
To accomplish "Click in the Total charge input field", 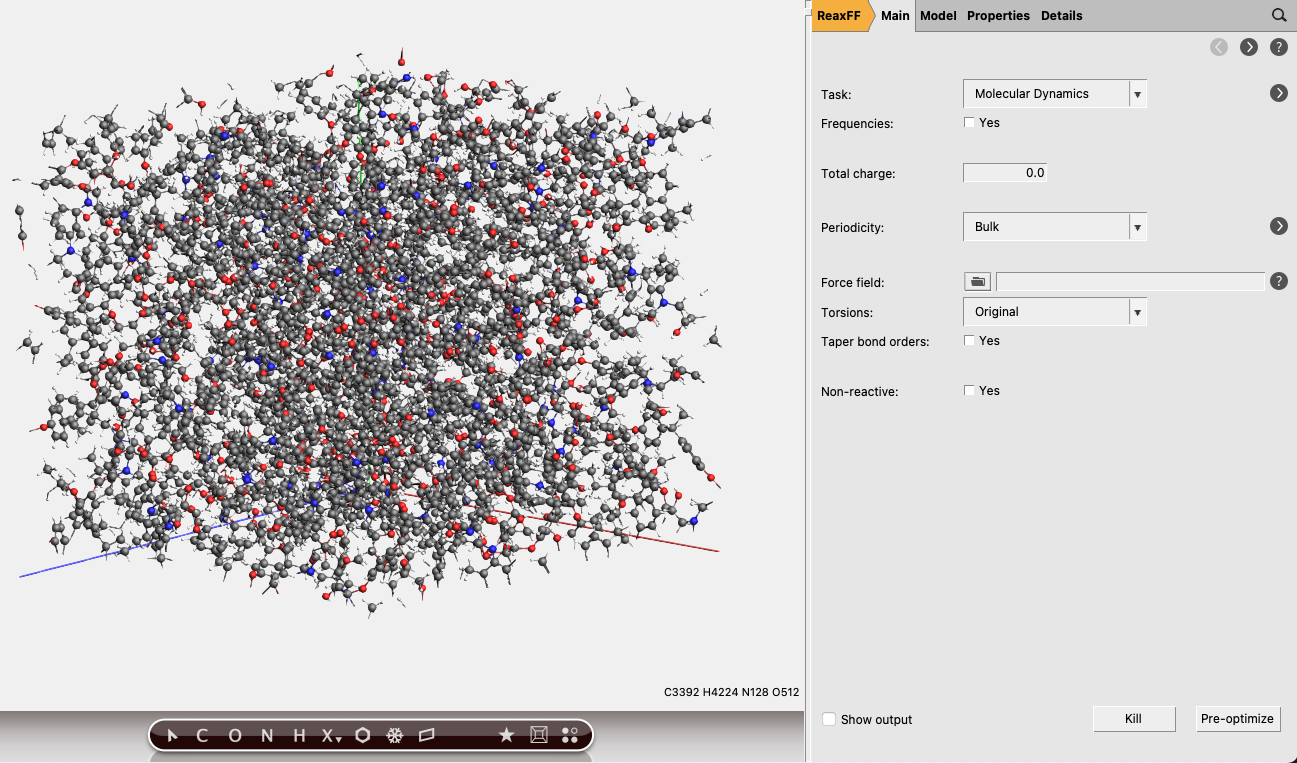I will click(1004, 172).
